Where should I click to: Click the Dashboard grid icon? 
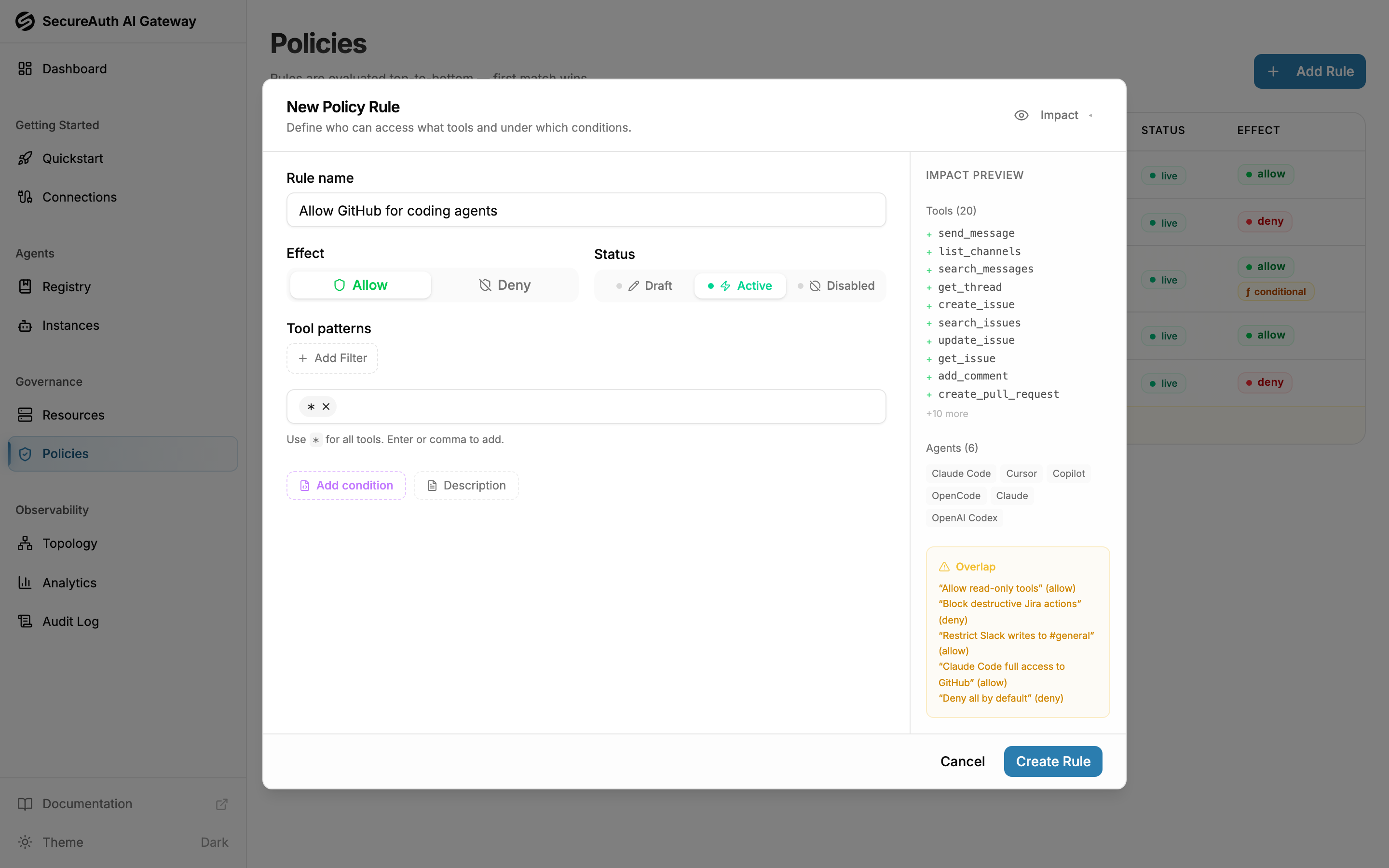tap(25, 69)
